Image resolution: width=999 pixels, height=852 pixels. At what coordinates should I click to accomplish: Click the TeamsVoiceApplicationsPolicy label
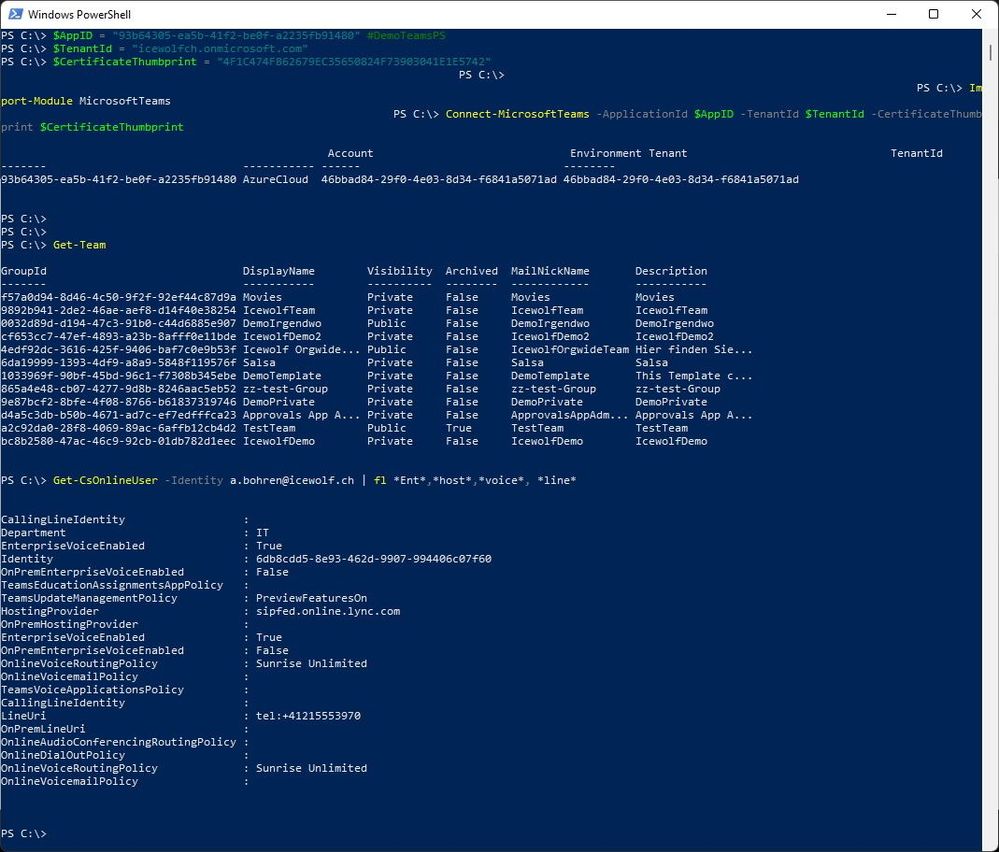point(92,690)
